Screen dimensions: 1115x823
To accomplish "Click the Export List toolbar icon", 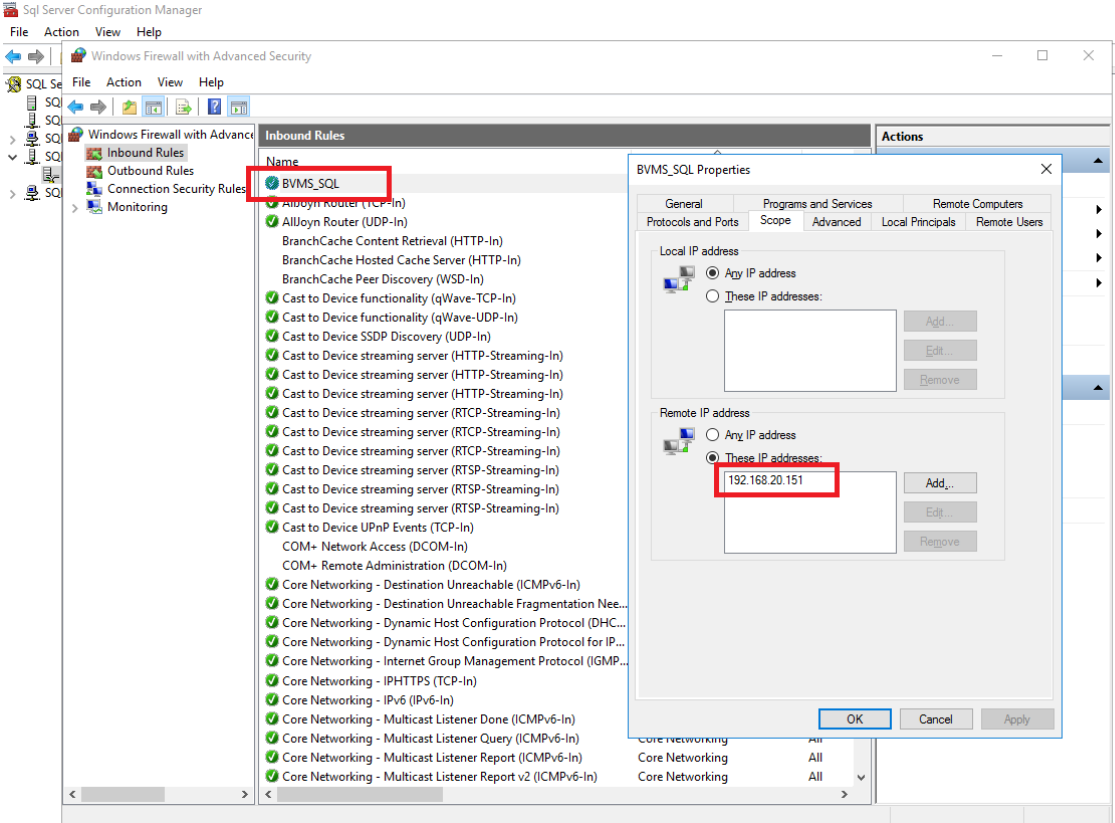I will click(x=183, y=107).
